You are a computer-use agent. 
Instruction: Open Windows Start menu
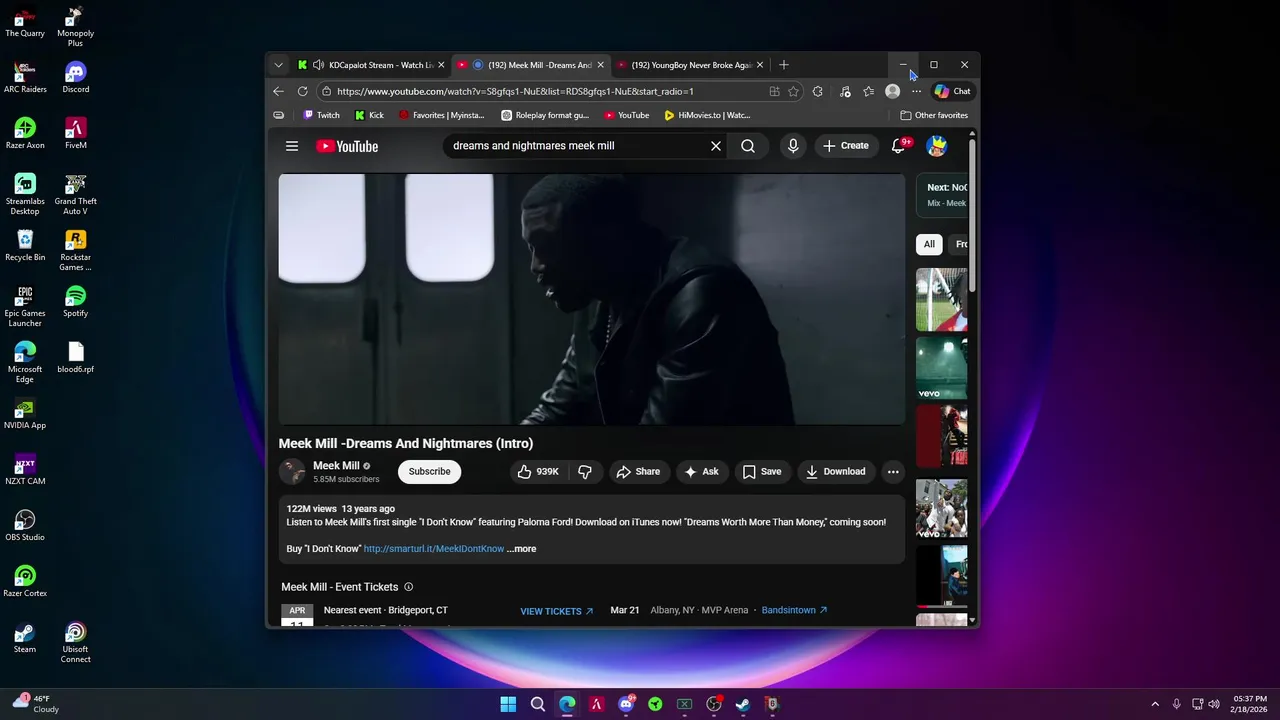click(x=508, y=704)
